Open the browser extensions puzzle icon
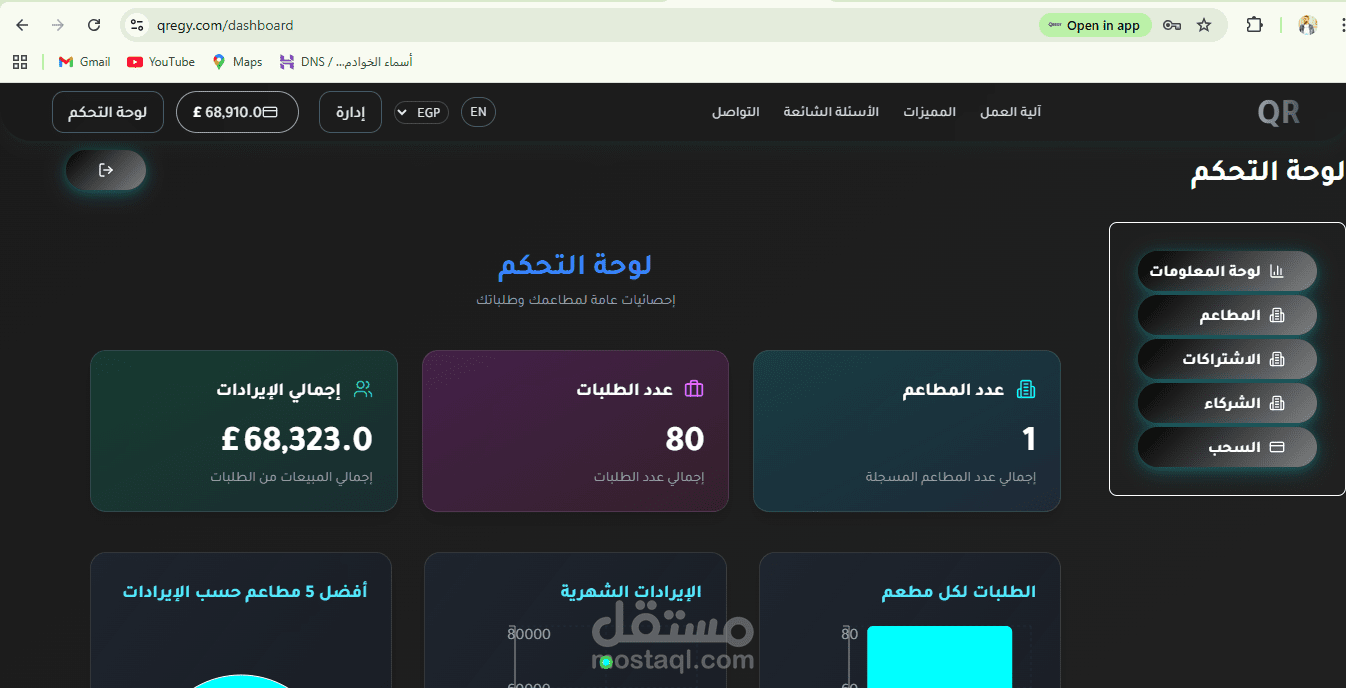Screen dimensions: 1346x688 (1254, 25)
